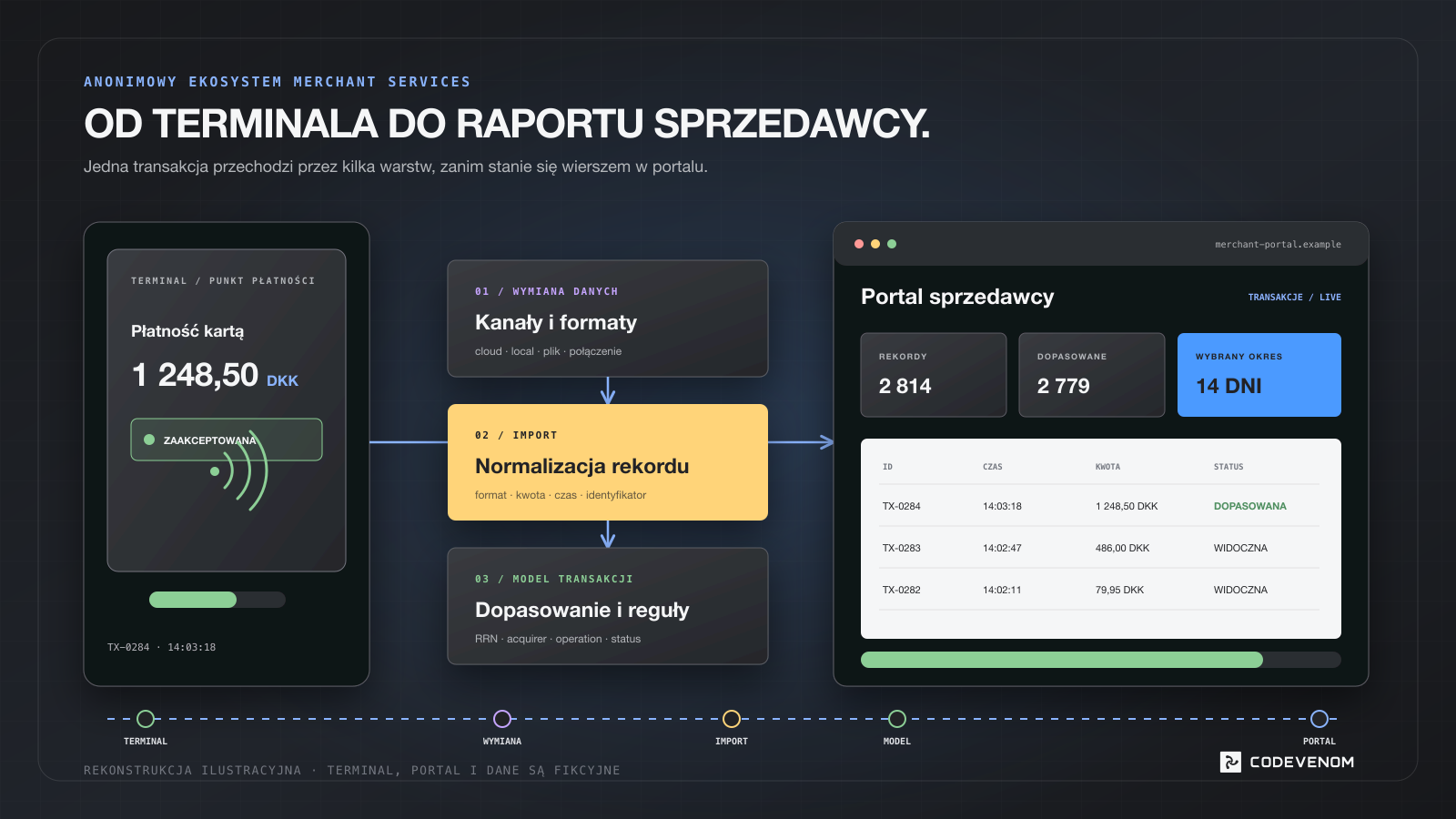Select the TX-0282 table cell
This screenshot has height=819, width=1456.
click(902, 590)
